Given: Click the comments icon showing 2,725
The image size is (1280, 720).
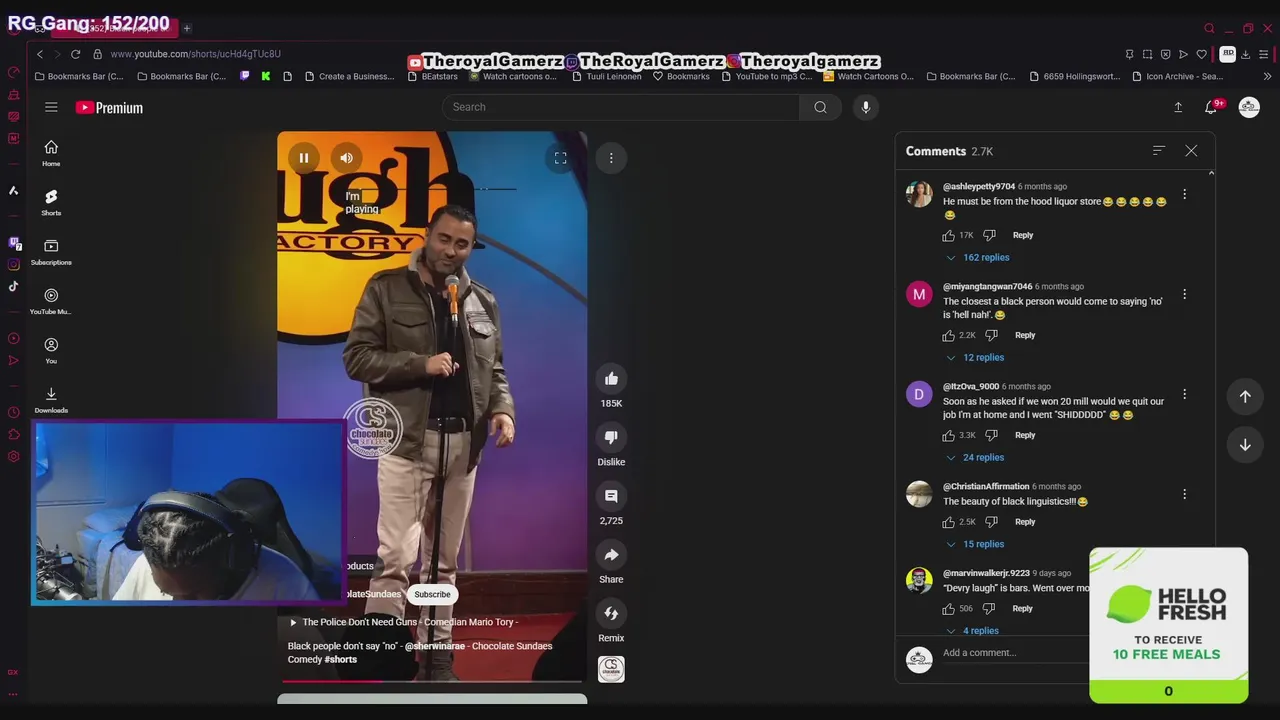Looking at the screenshot, I should (611, 496).
